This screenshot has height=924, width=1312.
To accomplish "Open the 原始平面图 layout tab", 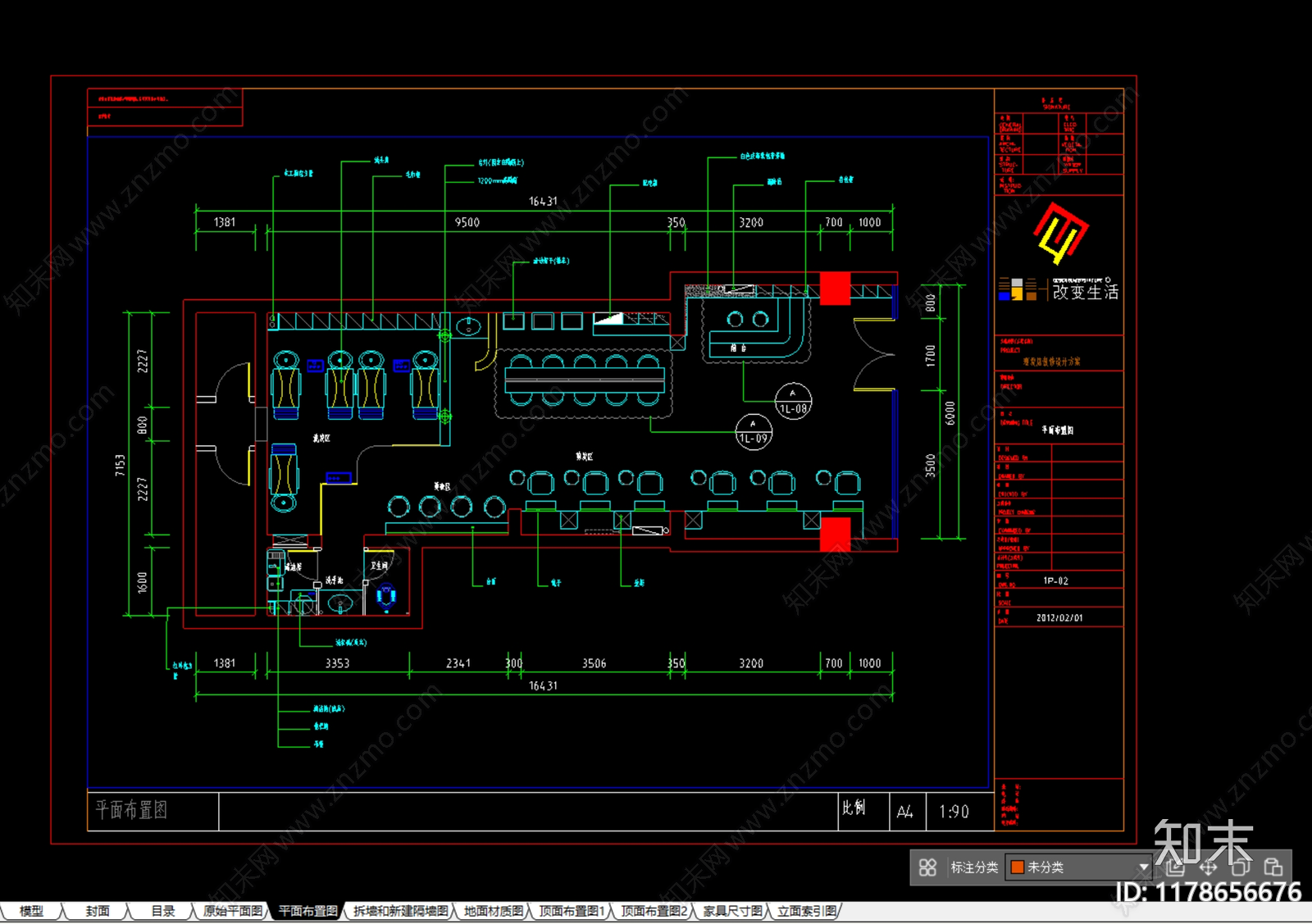I will (233, 911).
